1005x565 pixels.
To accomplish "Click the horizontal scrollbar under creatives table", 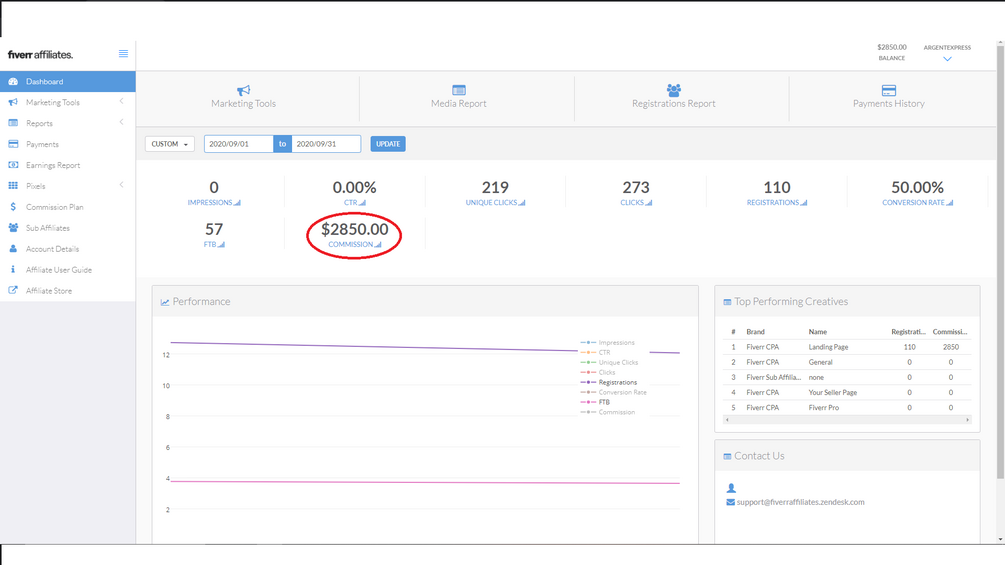I will point(847,420).
